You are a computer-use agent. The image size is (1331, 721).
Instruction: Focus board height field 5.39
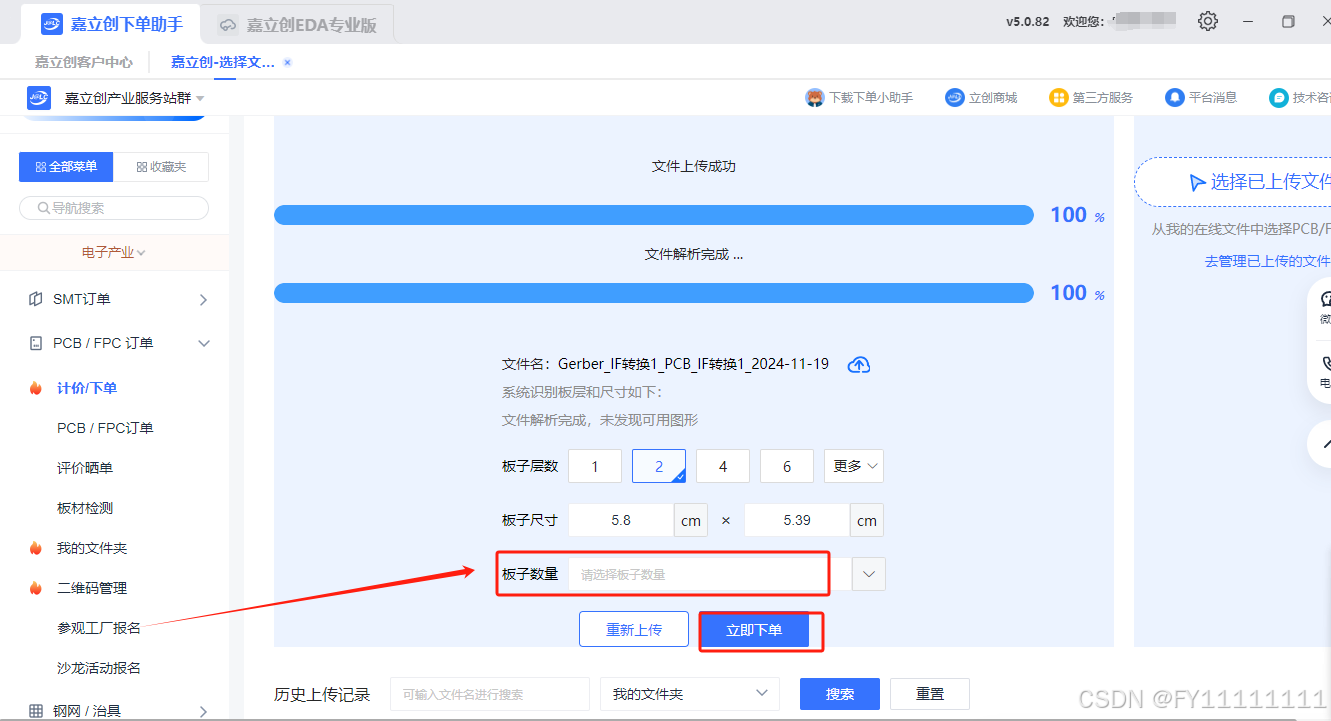coord(797,520)
